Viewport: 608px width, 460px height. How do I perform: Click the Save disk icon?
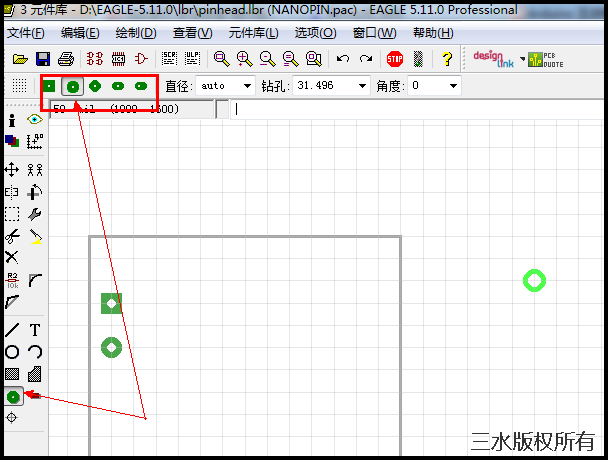pyautogui.click(x=43, y=59)
